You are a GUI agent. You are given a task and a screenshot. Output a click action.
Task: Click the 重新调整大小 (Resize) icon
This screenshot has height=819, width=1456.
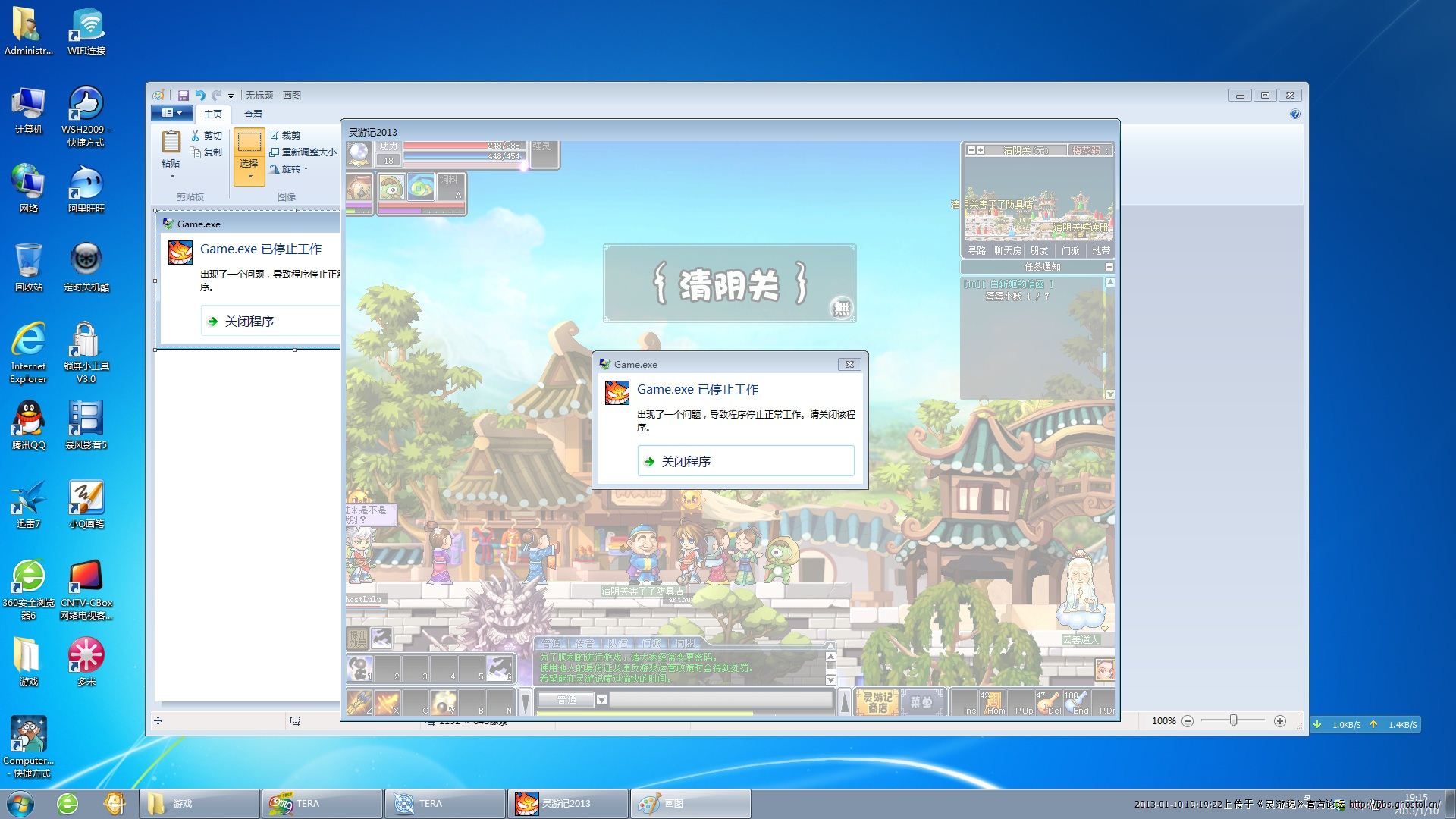274,152
